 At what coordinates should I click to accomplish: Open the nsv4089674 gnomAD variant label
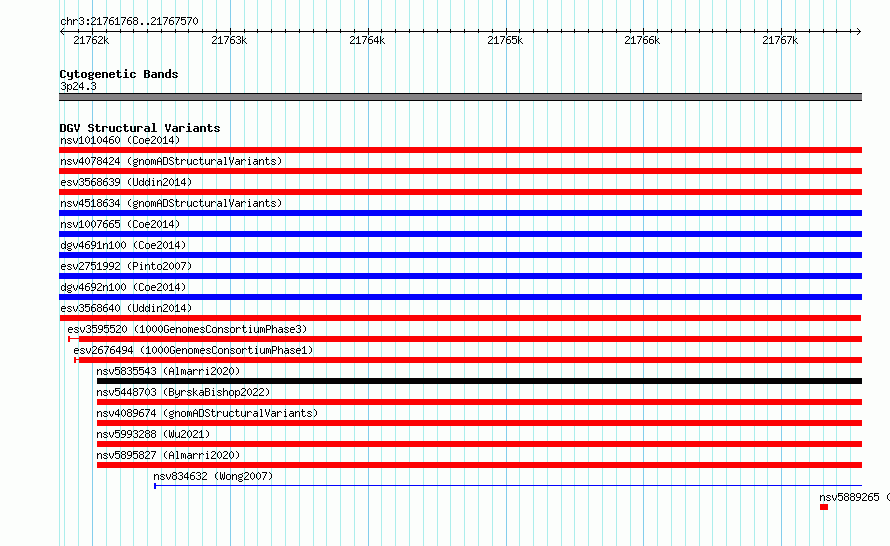[207, 413]
